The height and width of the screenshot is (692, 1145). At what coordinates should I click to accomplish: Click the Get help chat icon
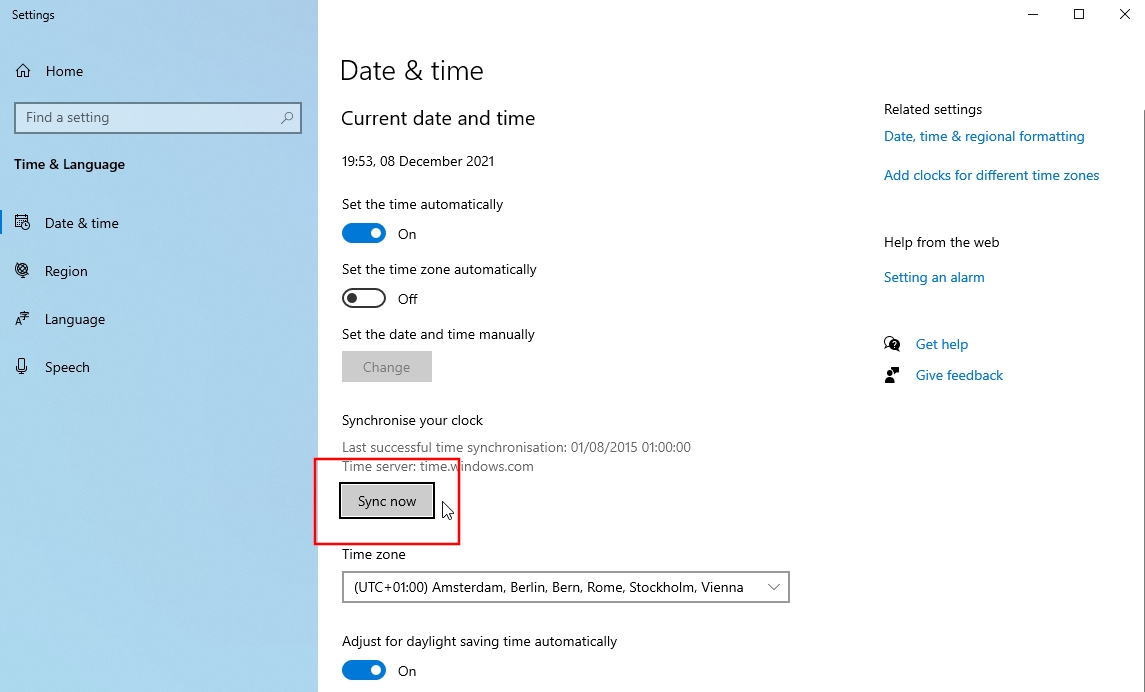(x=892, y=344)
